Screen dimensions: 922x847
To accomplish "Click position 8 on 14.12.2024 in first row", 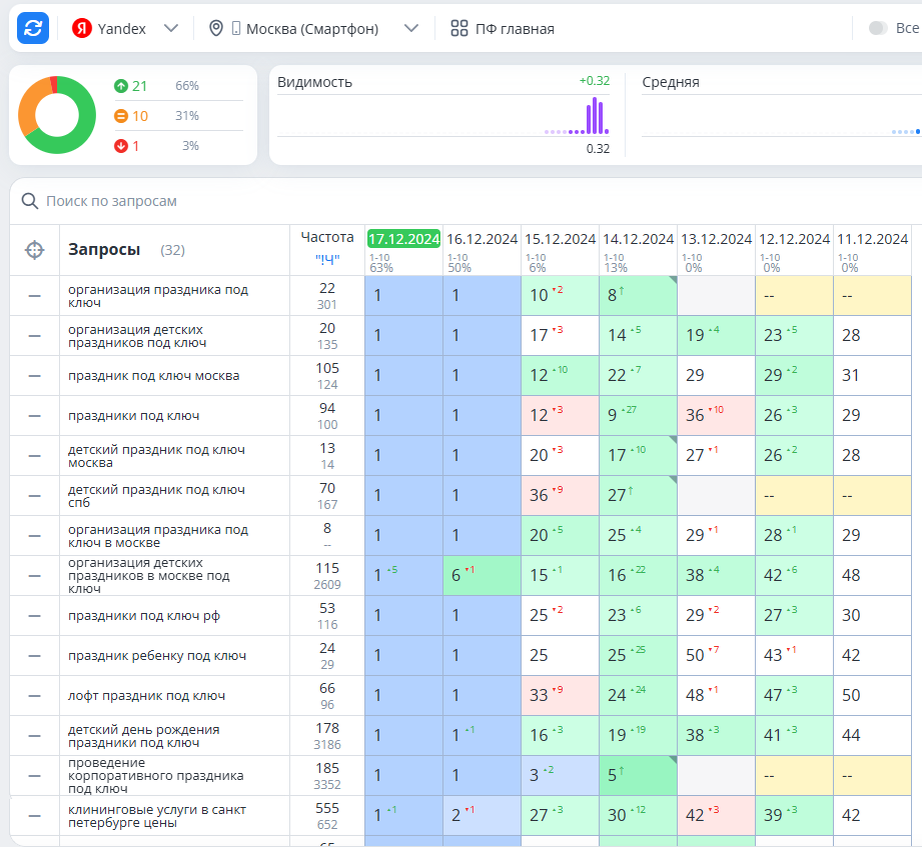I will coord(612,295).
